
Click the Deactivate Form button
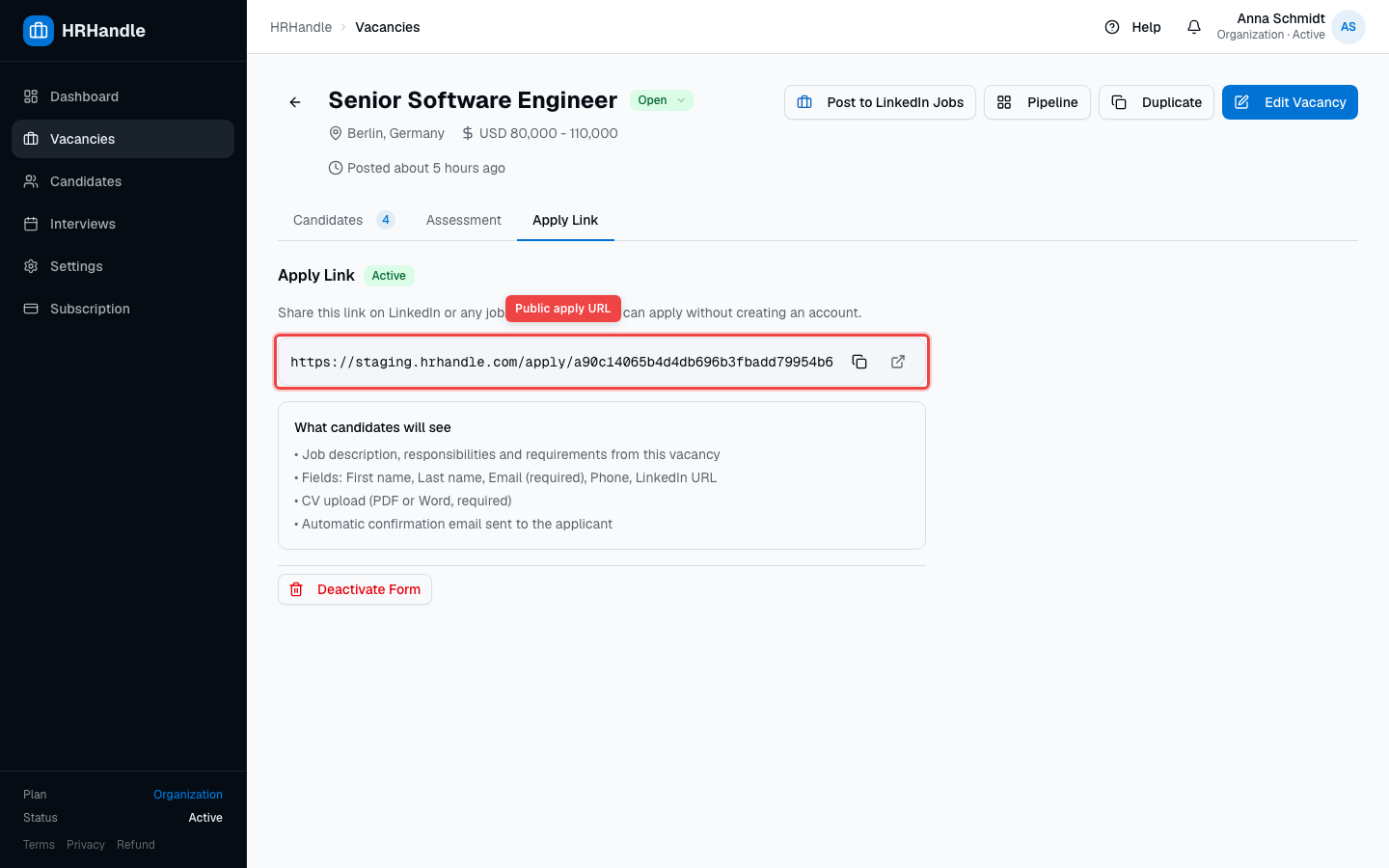(355, 589)
